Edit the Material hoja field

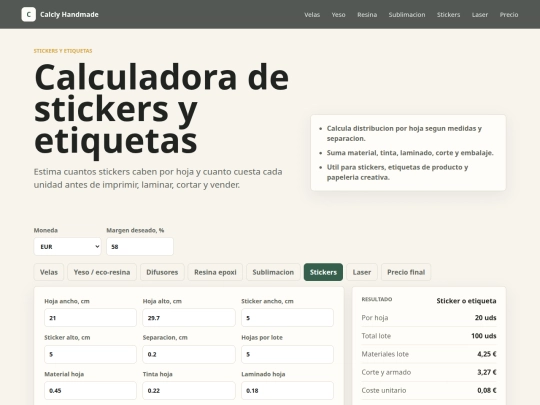pos(90,391)
